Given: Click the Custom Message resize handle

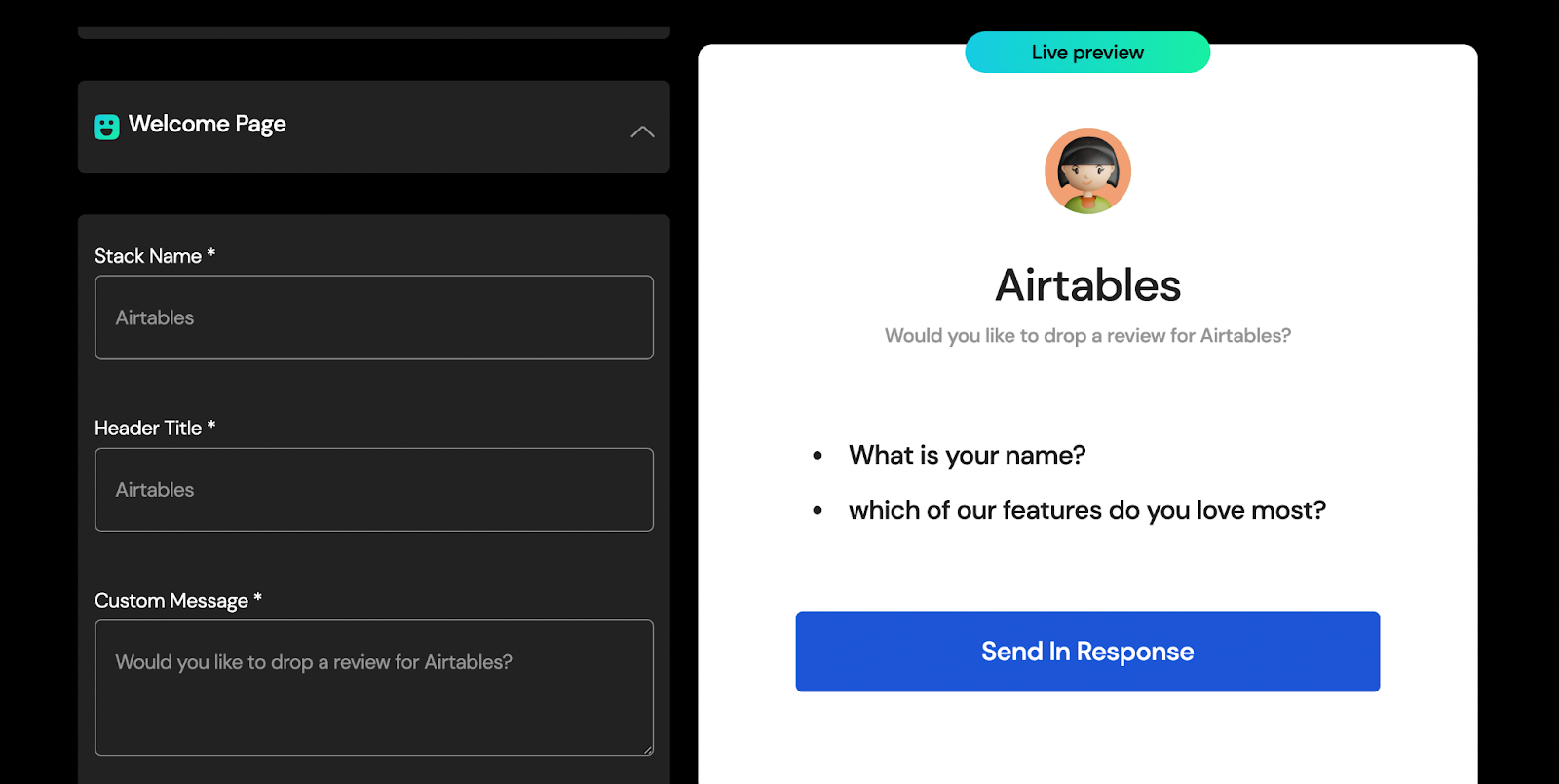Looking at the screenshot, I should [x=647, y=749].
